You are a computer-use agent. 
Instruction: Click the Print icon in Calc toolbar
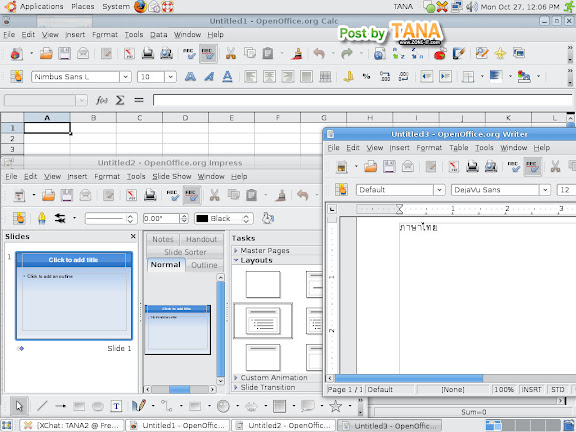click(x=148, y=54)
